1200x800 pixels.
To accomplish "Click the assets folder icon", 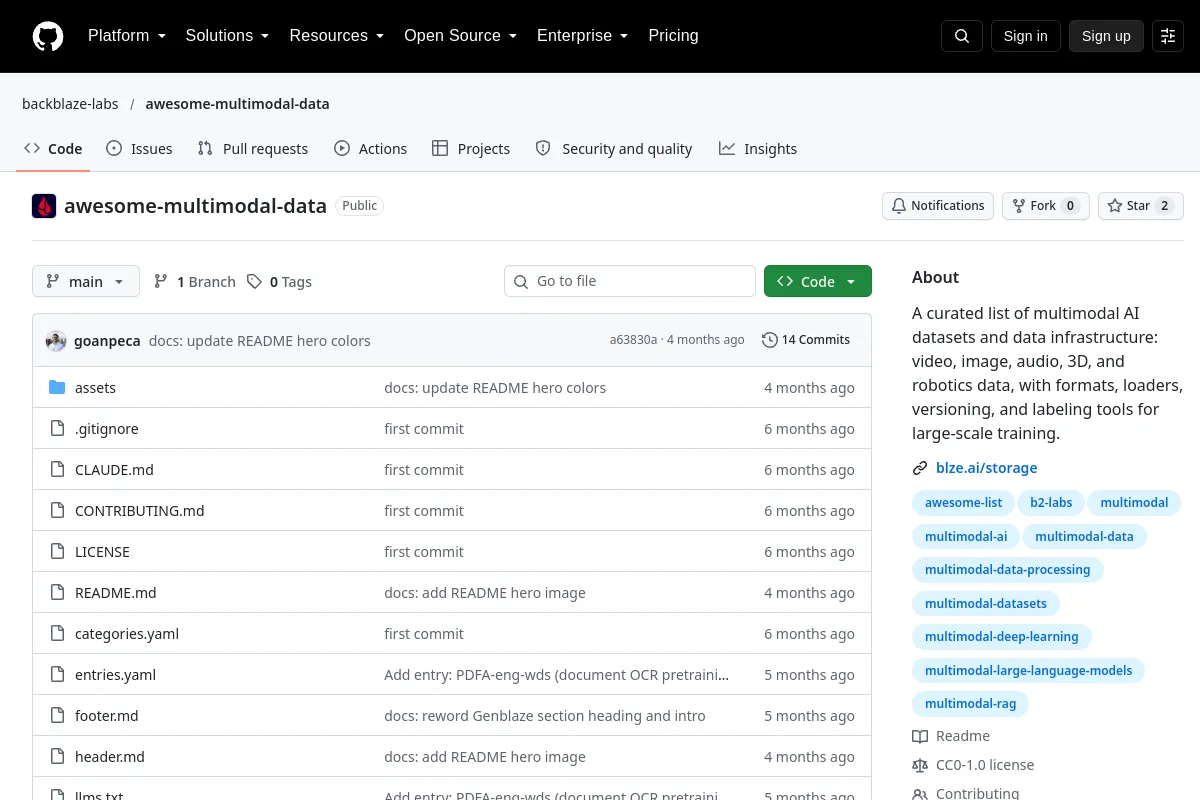I will [x=57, y=388].
